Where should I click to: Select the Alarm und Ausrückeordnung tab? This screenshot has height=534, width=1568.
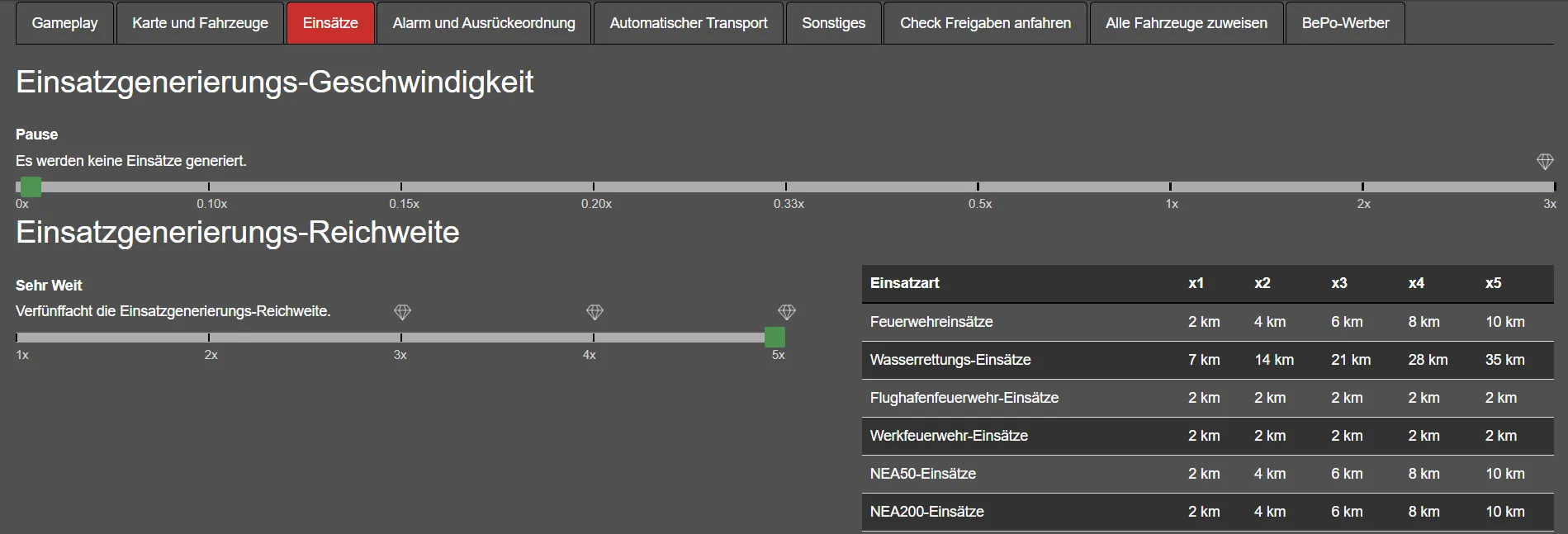coord(484,23)
